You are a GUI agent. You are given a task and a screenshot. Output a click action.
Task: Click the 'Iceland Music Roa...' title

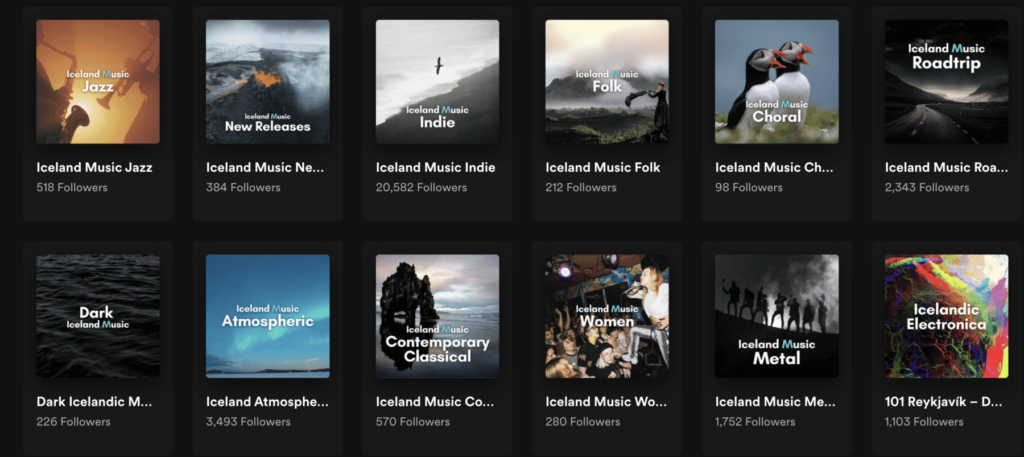[x=946, y=168]
